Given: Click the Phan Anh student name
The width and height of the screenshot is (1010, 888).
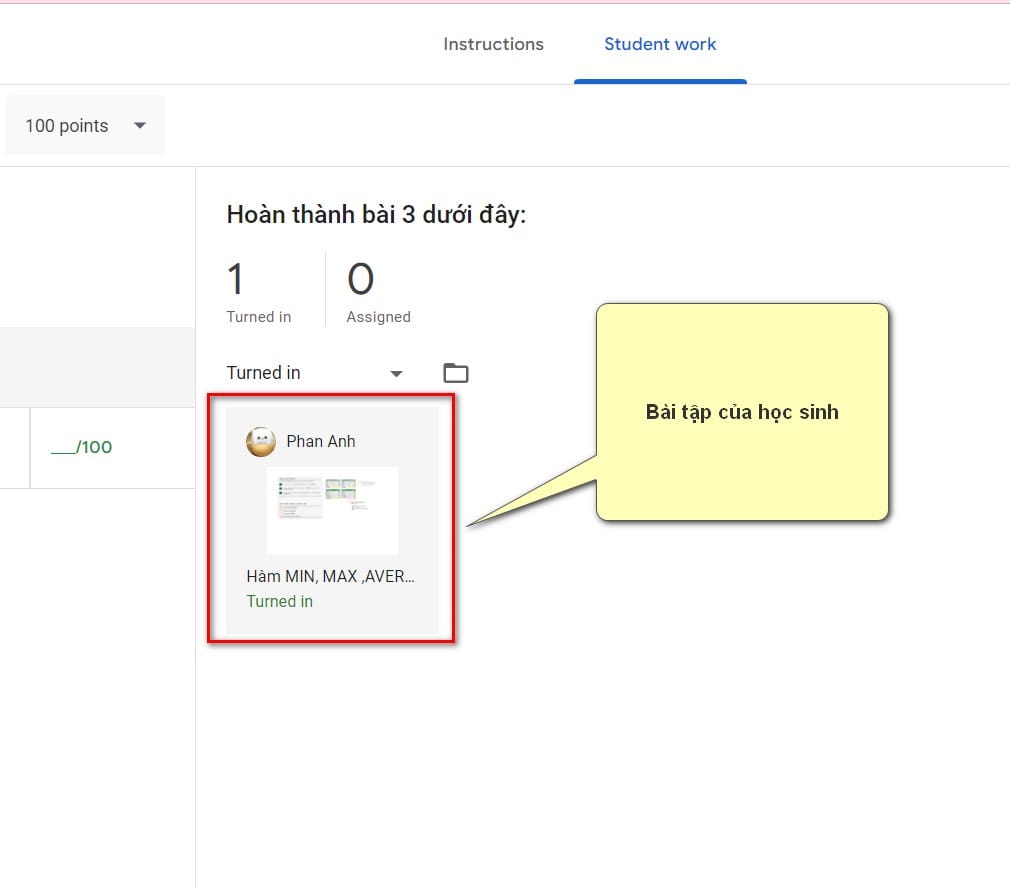Looking at the screenshot, I should [321, 441].
